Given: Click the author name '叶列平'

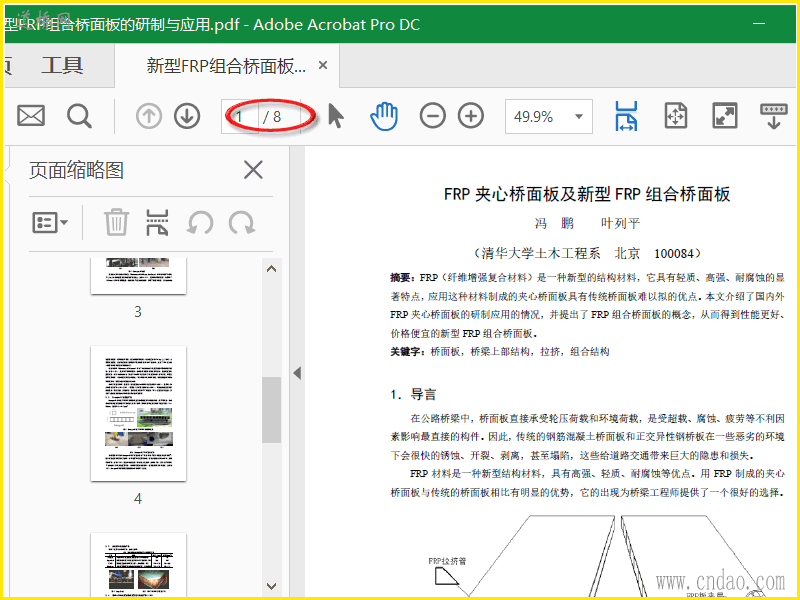Looking at the screenshot, I should [620, 223].
